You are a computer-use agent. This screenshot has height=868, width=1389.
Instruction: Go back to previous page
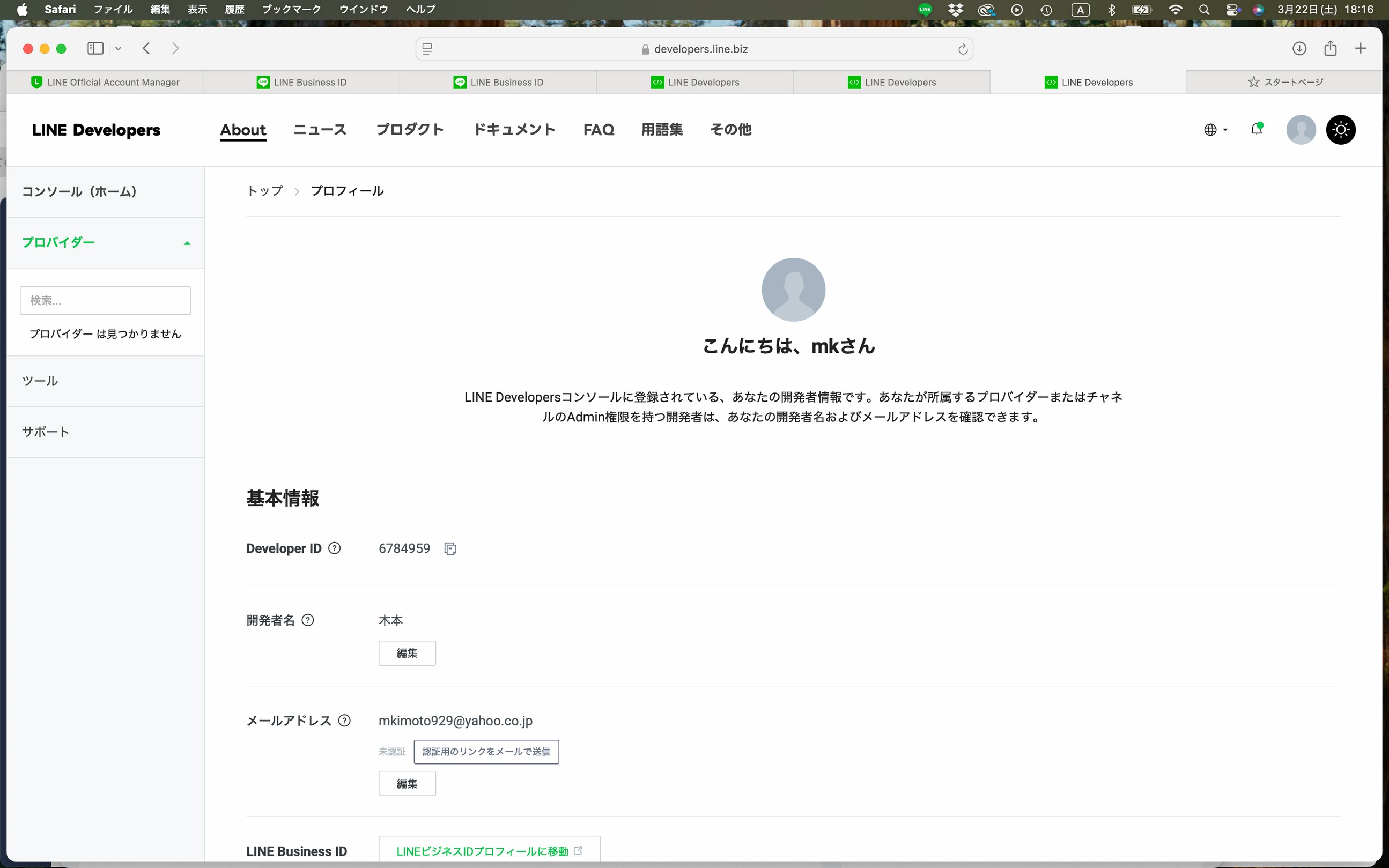coord(146,48)
